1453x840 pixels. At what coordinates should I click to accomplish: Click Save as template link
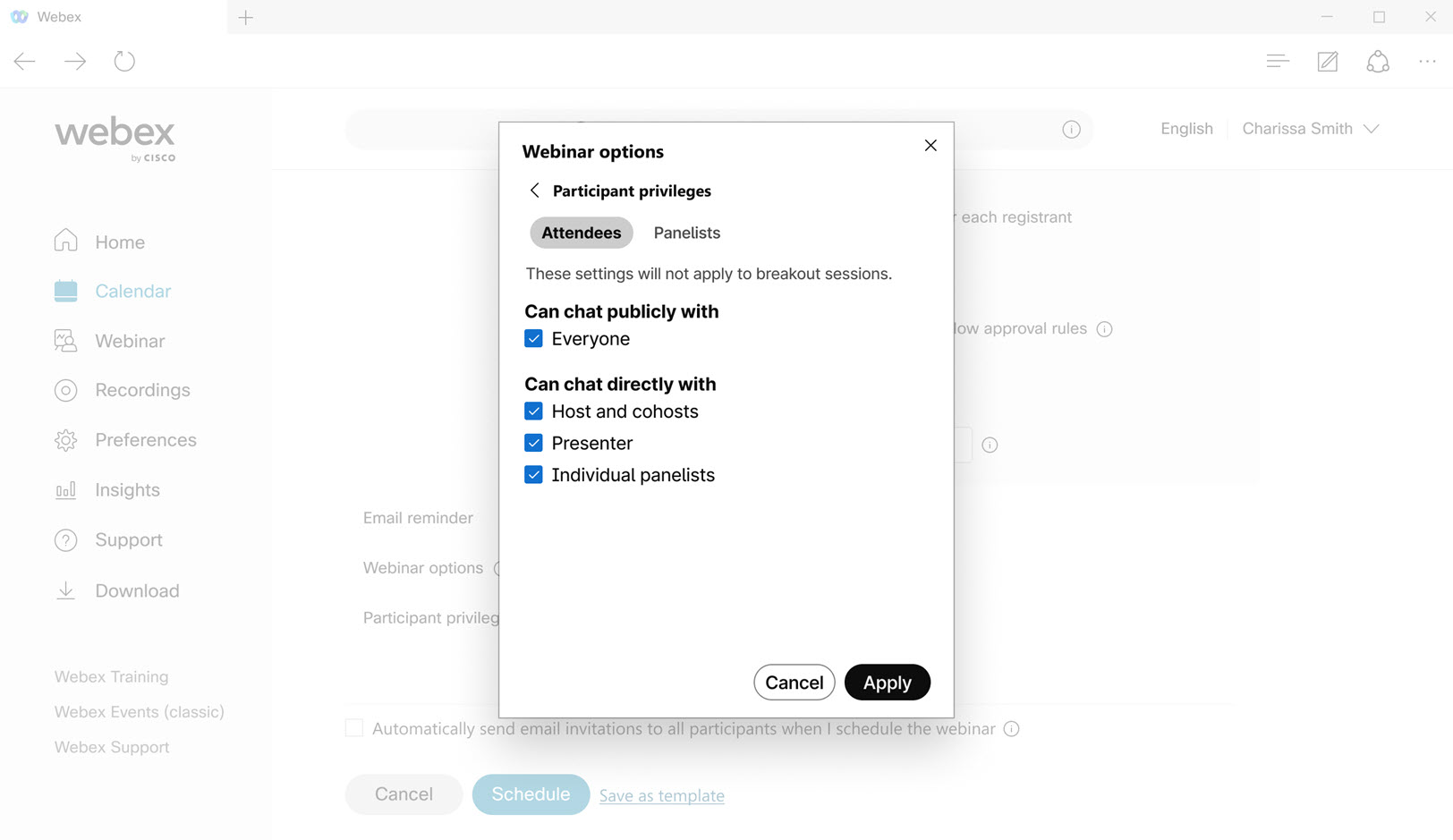[662, 795]
